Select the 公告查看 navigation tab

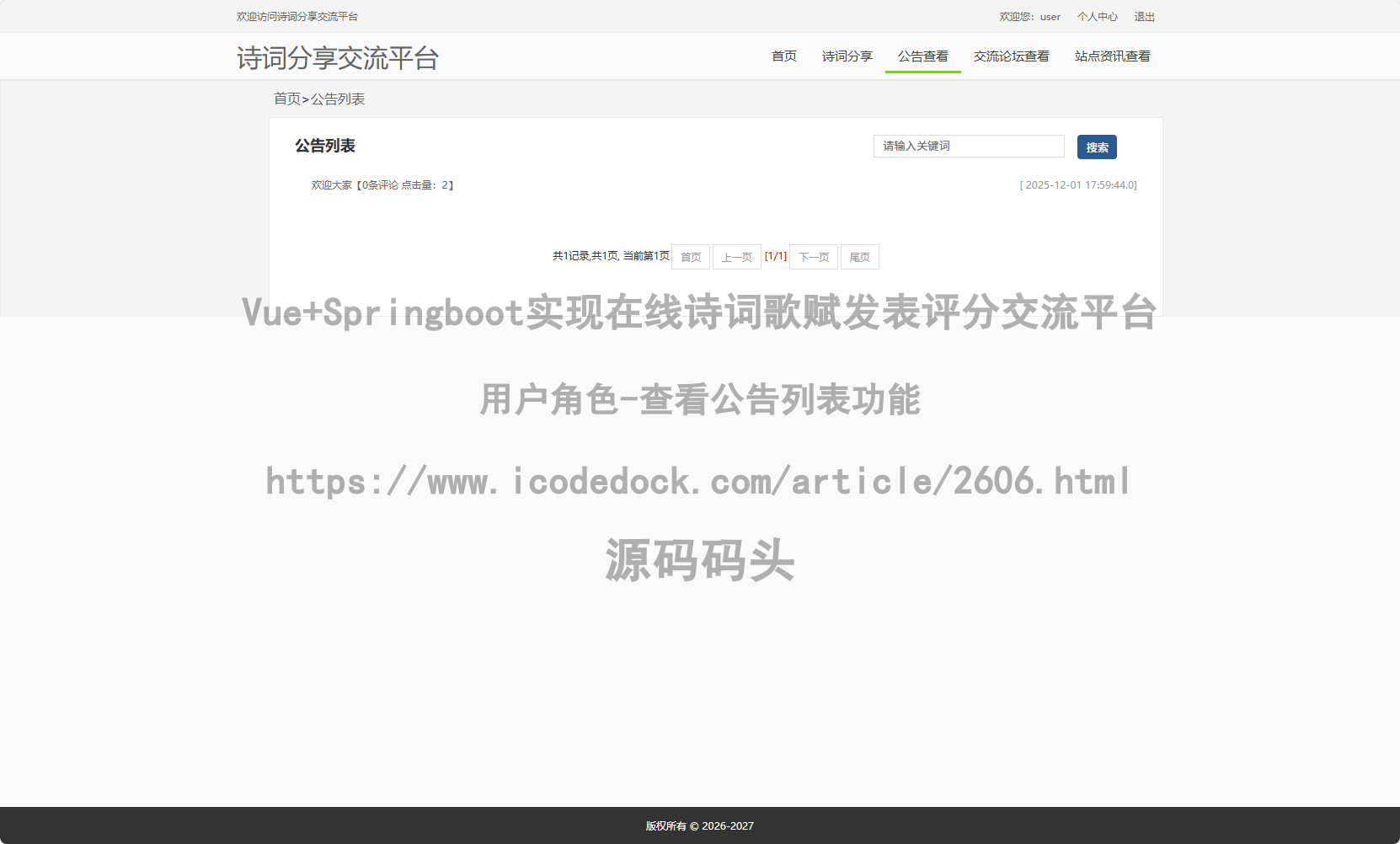coord(922,56)
